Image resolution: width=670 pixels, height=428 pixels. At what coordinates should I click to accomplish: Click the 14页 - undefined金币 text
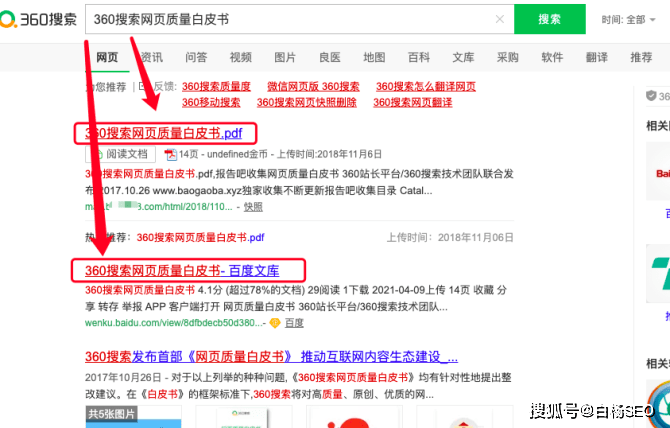[223, 154]
